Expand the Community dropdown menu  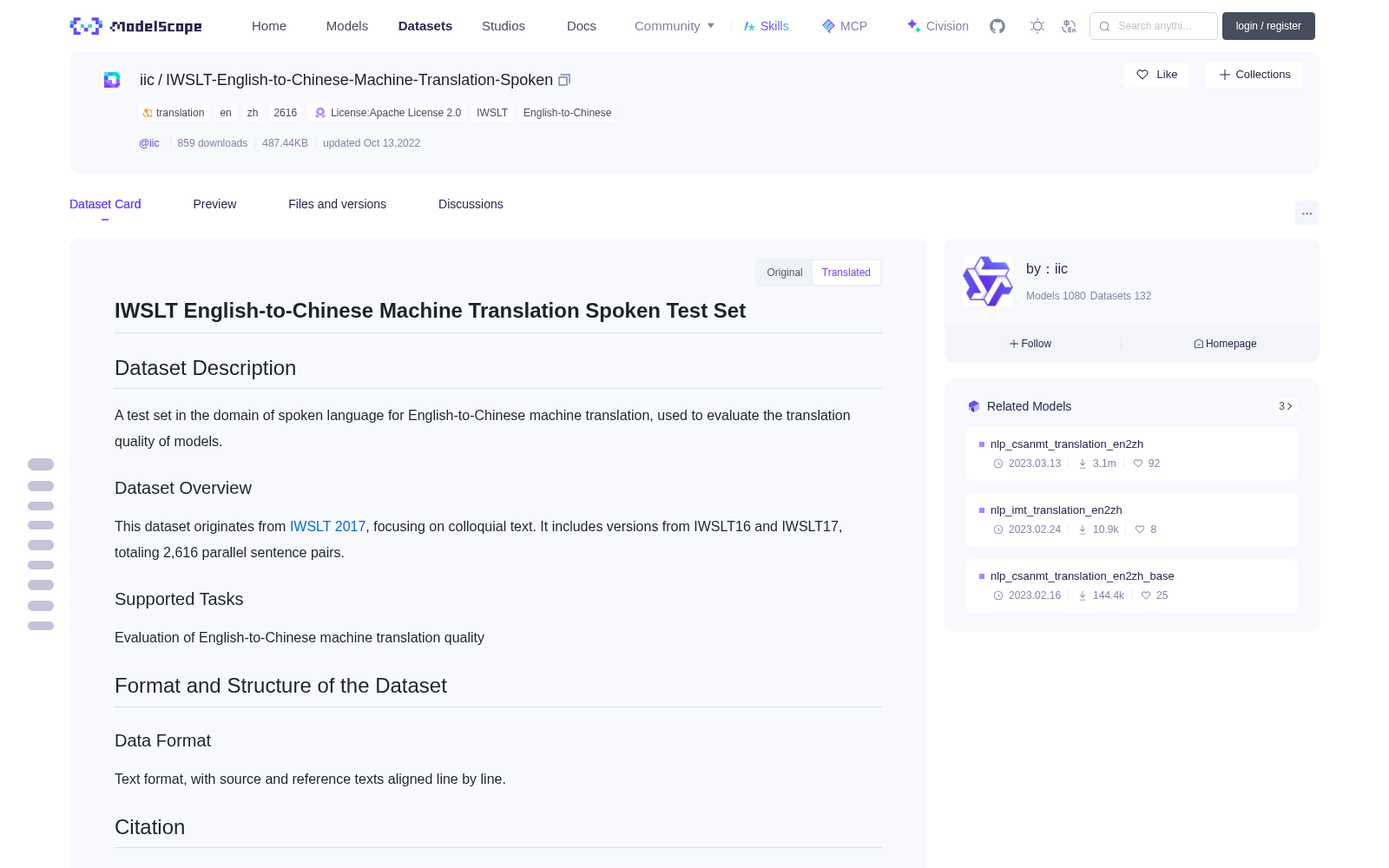[x=675, y=26]
